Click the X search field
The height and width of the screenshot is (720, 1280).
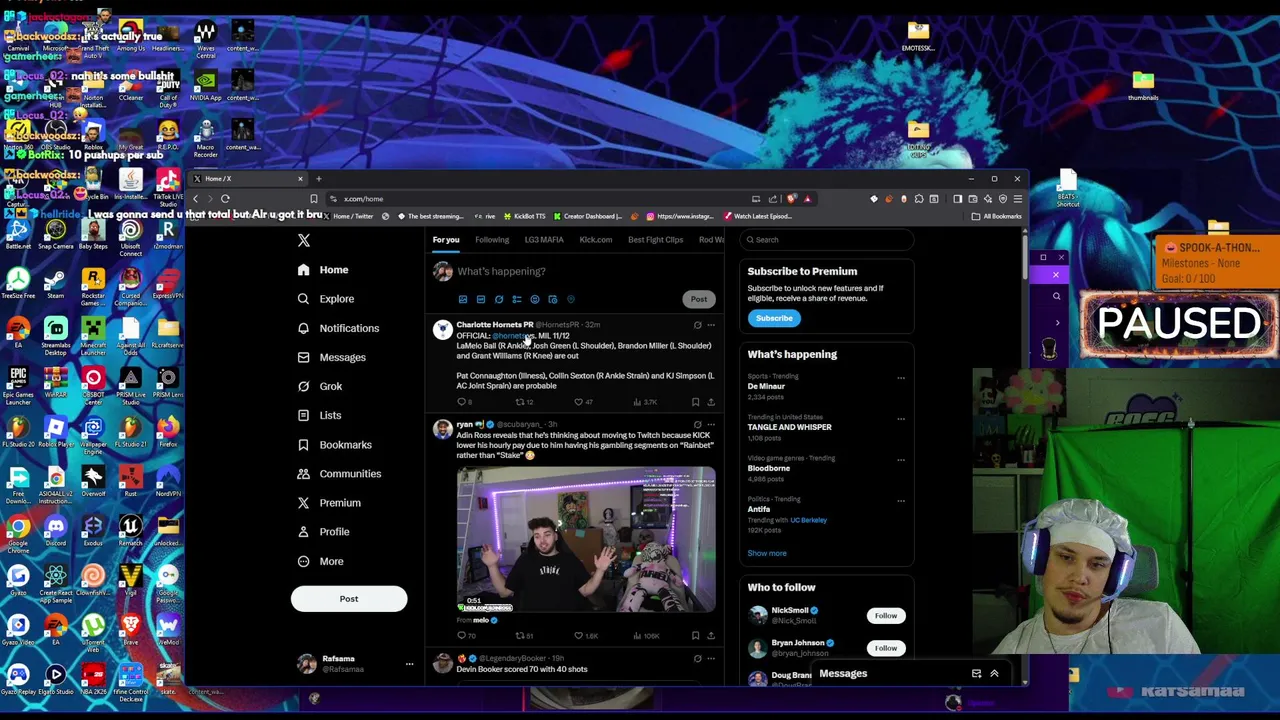828,240
